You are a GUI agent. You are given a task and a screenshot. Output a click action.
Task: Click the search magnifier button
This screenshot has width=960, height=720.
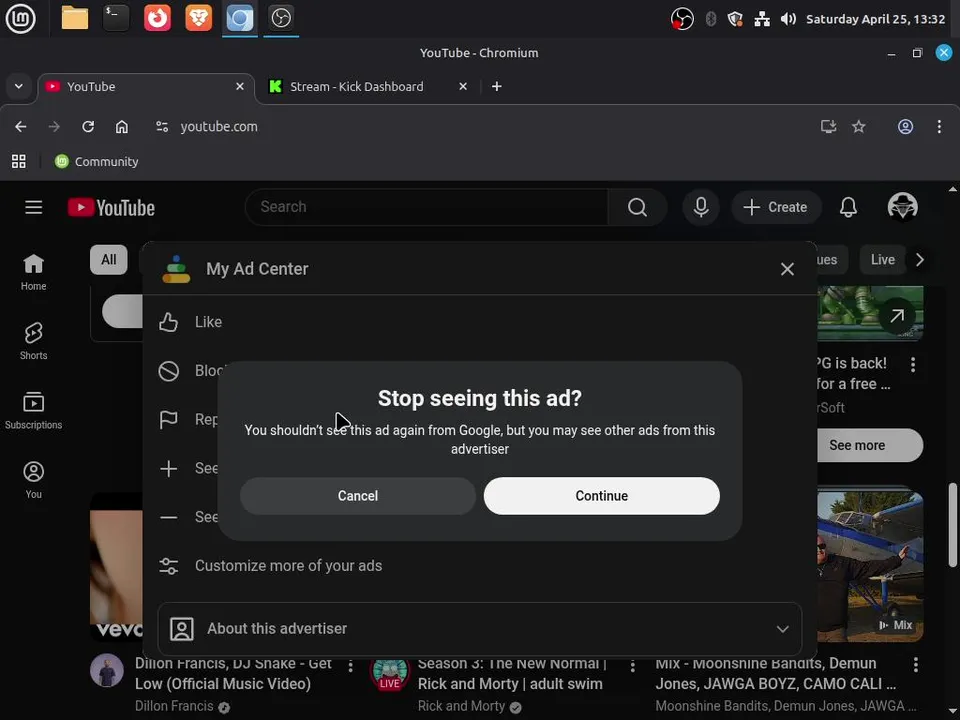pyautogui.click(x=637, y=208)
